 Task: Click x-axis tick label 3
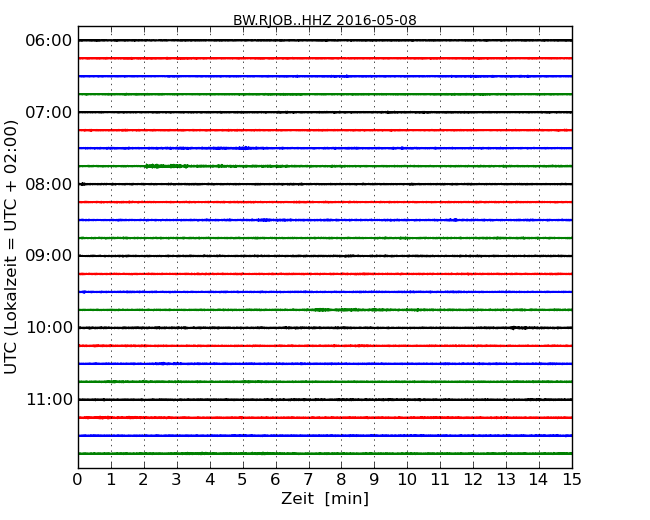click(177, 480)
